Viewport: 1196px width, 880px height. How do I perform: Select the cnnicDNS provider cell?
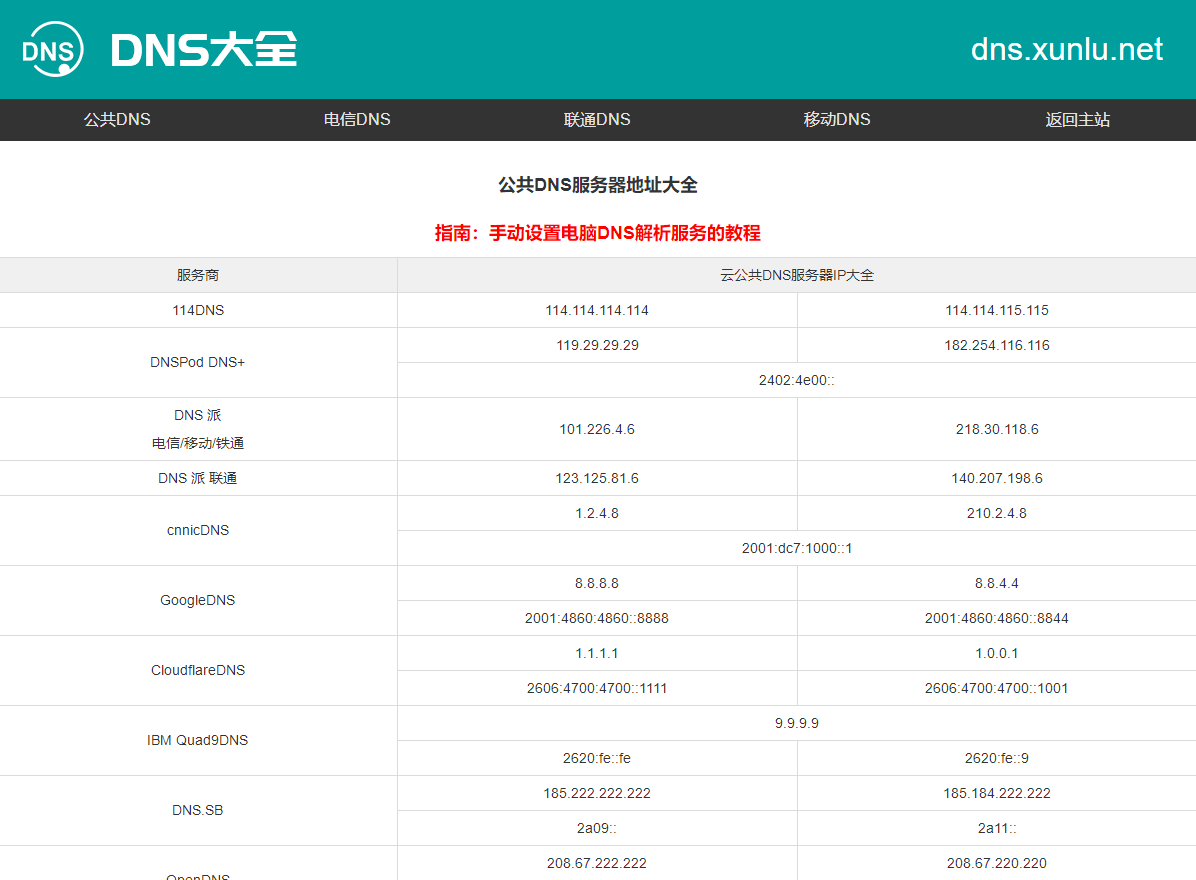198,530
